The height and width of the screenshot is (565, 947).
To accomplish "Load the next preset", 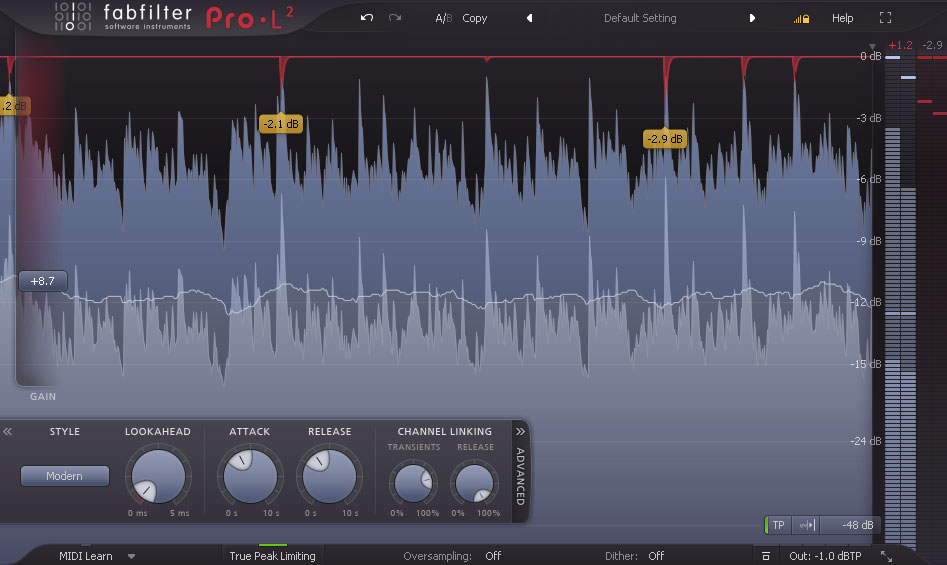I will tap(752, 18).
